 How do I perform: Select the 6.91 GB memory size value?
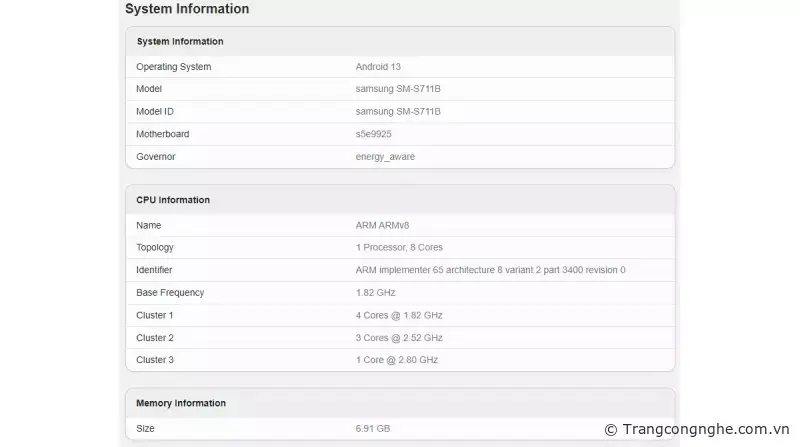click(x=375, y=428)
